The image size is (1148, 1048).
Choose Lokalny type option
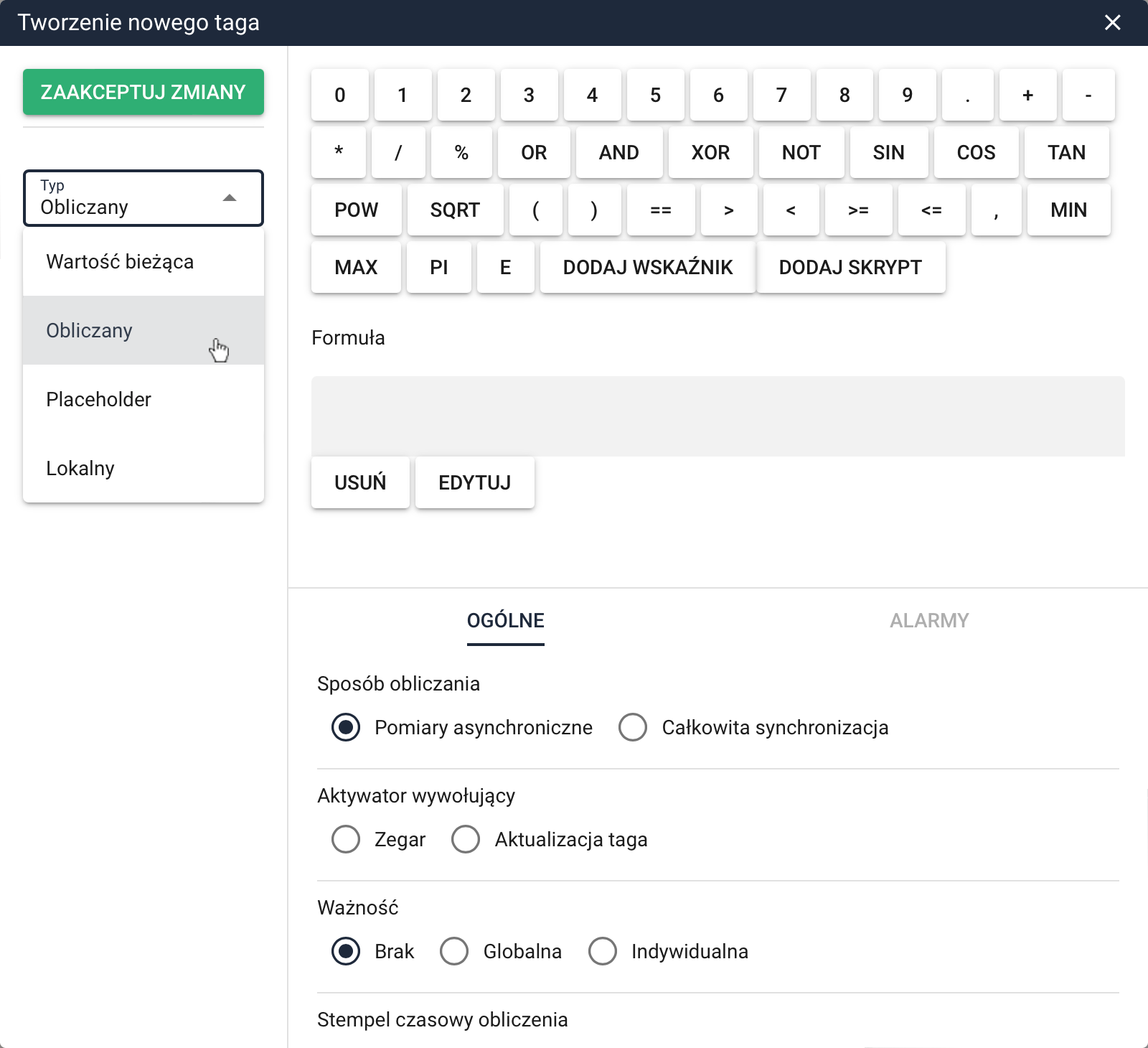(x=143, y=468)
